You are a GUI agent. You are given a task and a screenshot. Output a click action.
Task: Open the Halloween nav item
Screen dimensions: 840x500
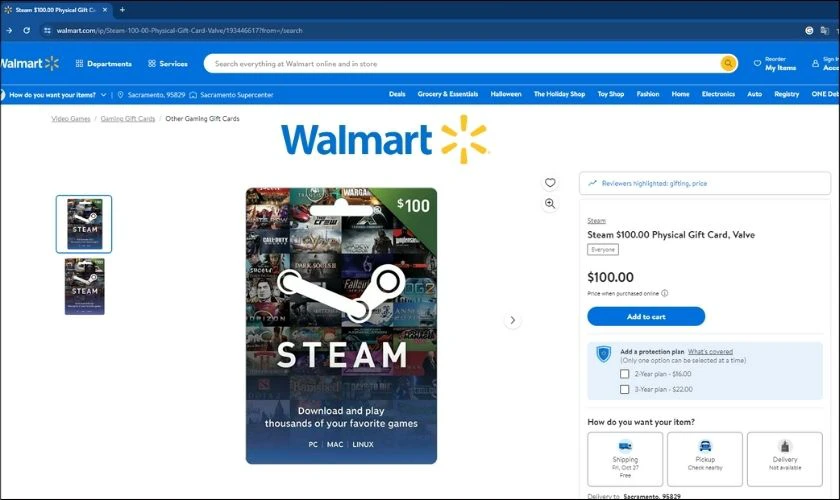(506, 94)
